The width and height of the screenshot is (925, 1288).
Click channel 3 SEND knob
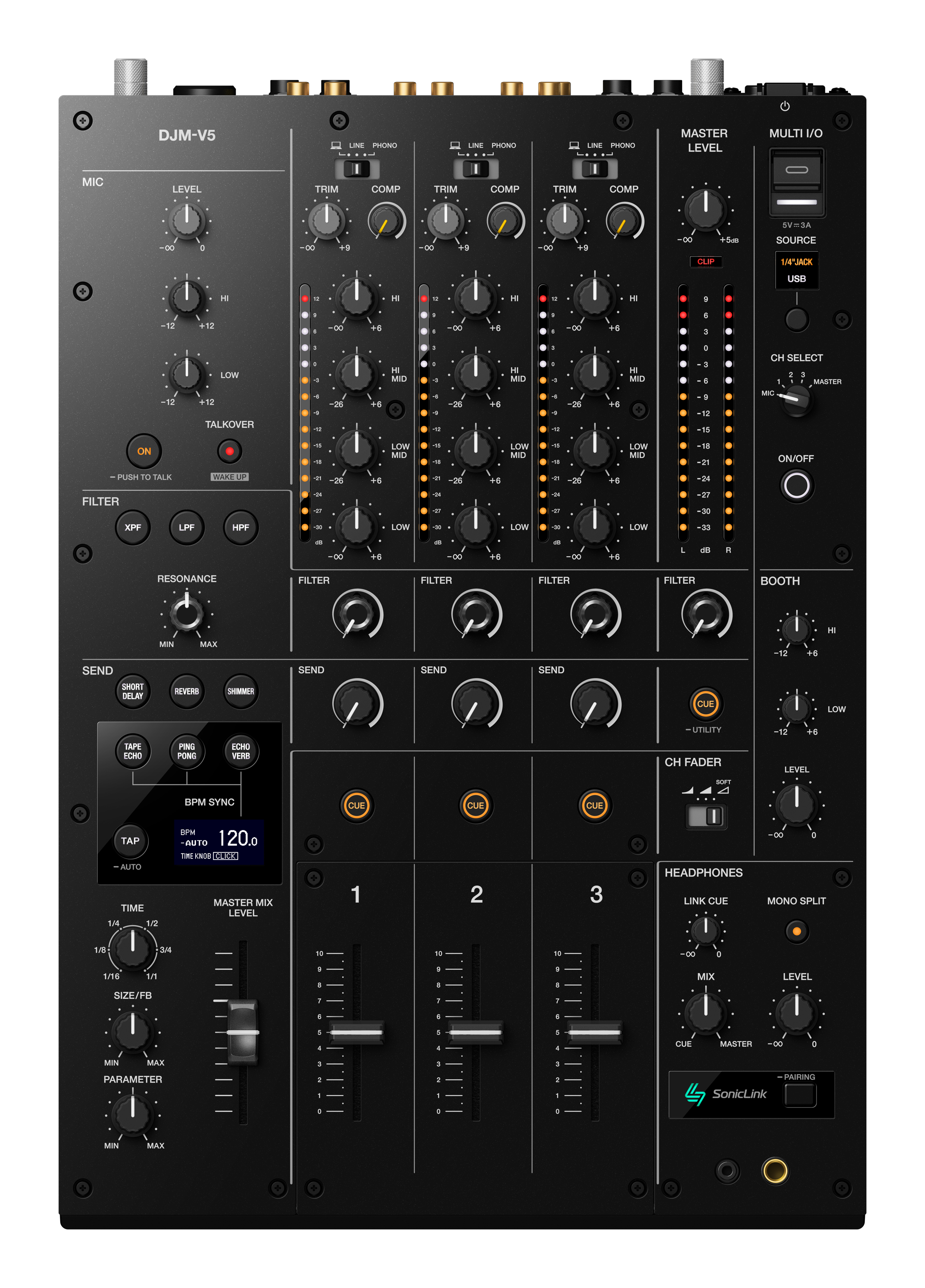click(x=595, y=704)
